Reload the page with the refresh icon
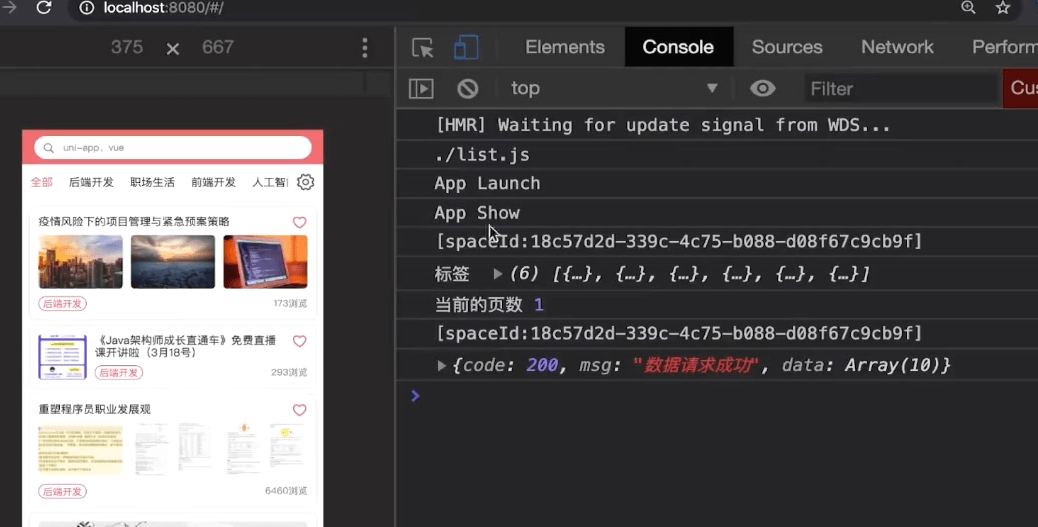This screenshot has width=1038, height=527. [44, 8]
